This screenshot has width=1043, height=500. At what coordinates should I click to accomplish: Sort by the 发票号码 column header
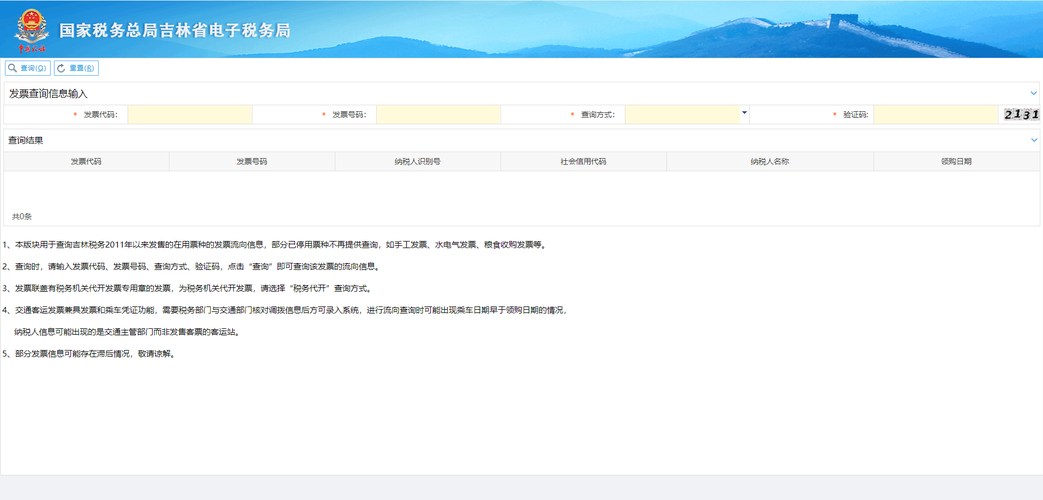(252, 161)
